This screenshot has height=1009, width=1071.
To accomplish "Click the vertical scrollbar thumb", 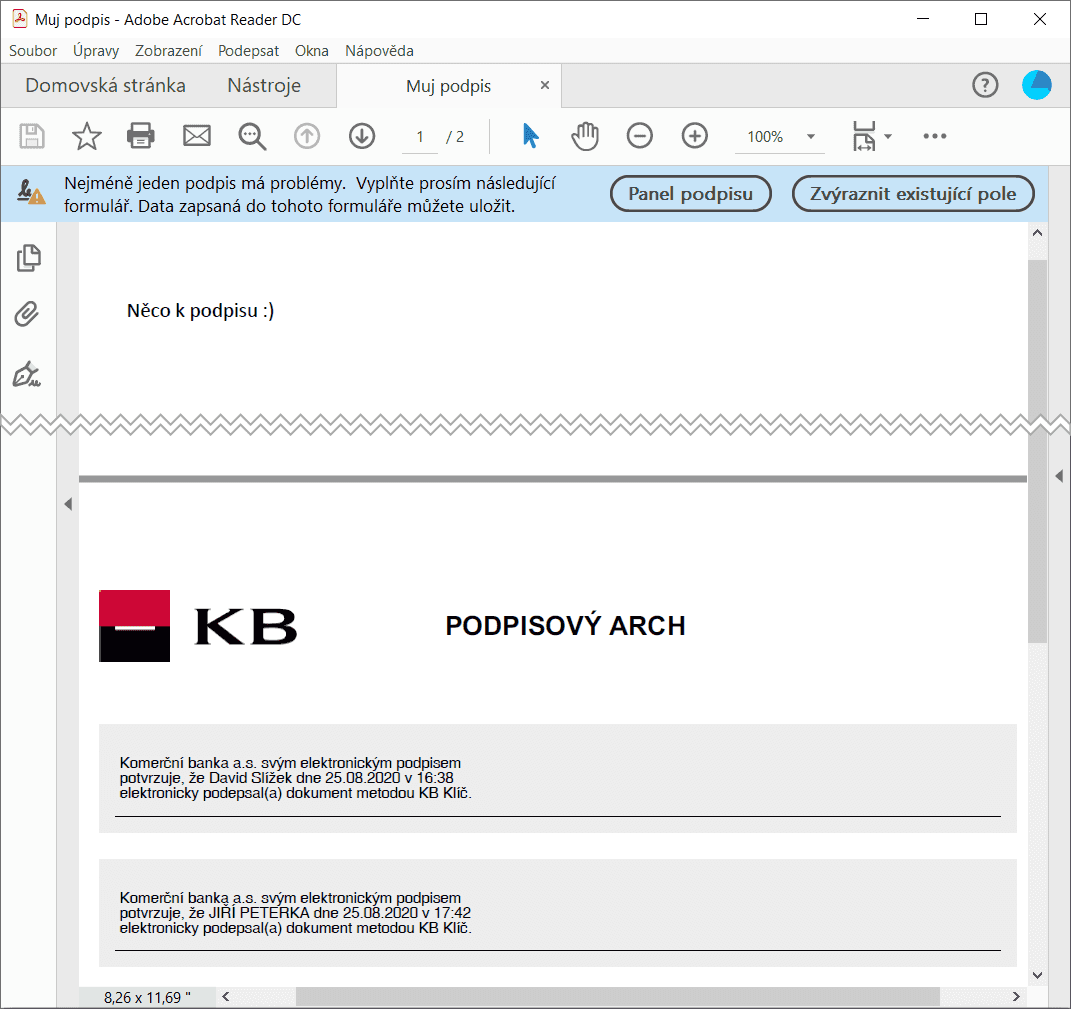I will pos(1037,451).
